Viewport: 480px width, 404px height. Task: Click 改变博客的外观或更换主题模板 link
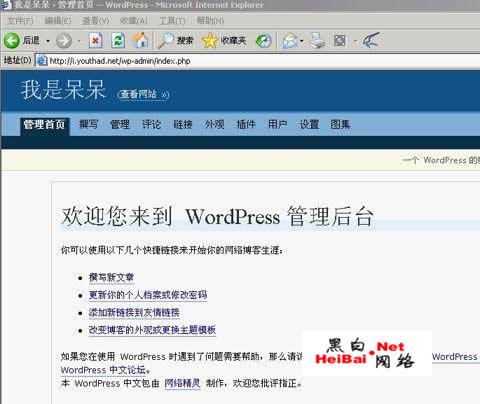point(152,330)
